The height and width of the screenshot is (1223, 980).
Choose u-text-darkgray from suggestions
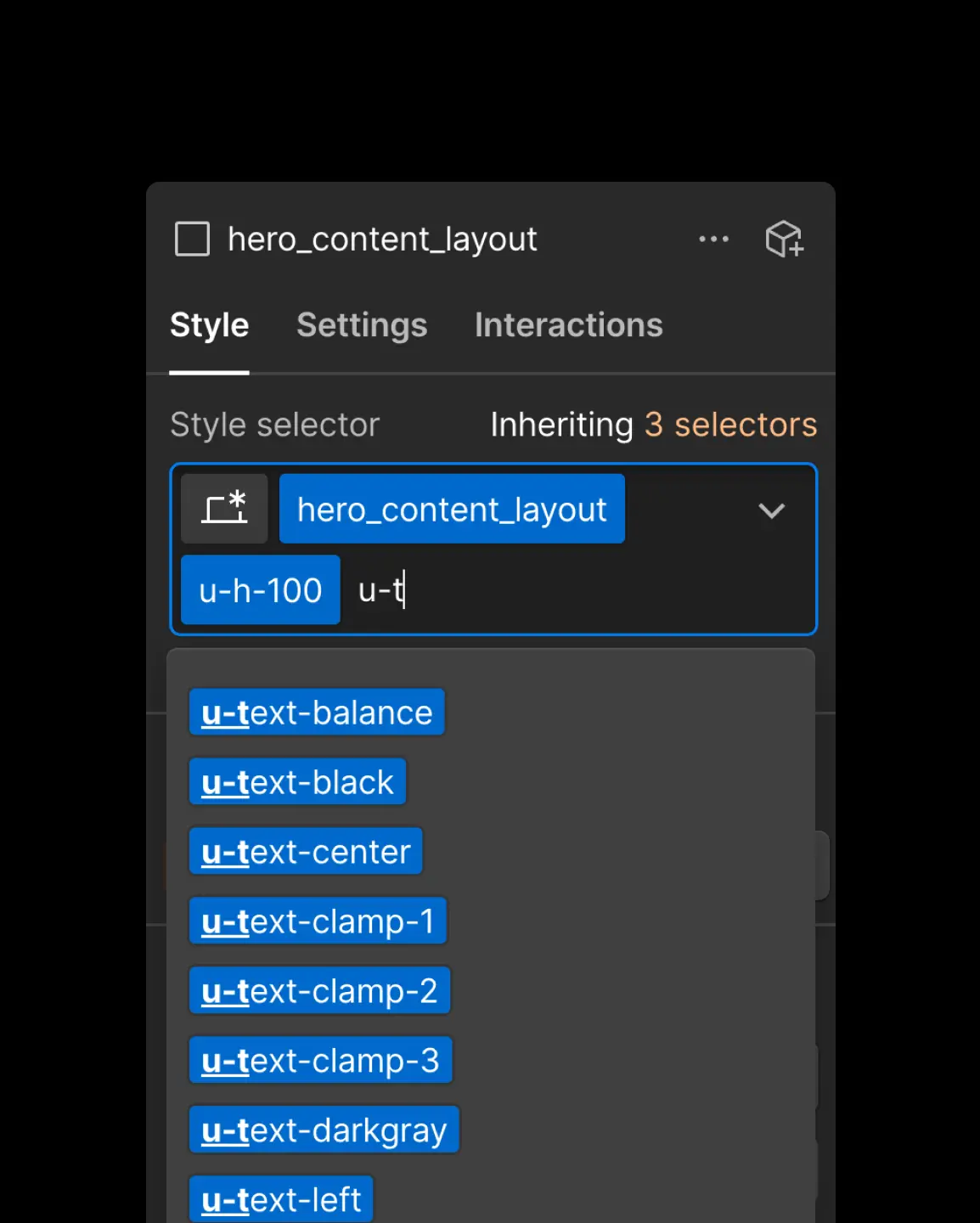click(x=324, y=1130)
